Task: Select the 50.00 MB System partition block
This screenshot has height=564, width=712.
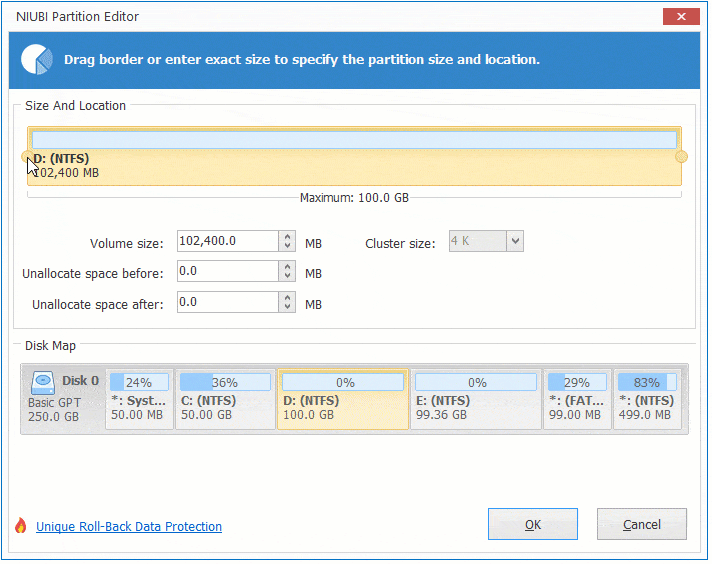Action: (139, 400)
